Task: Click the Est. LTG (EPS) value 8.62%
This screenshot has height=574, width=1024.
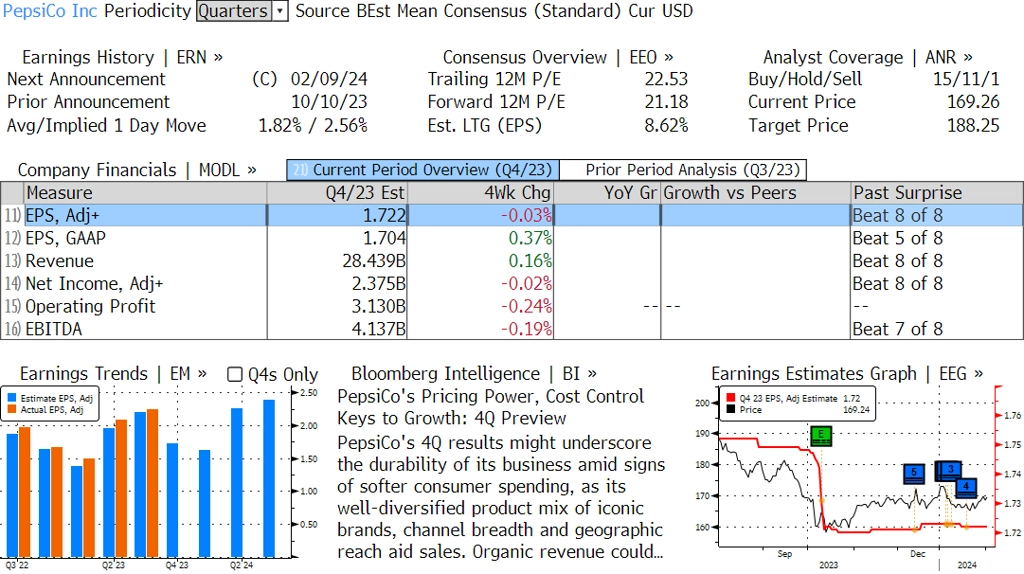Action: [666, 125]
